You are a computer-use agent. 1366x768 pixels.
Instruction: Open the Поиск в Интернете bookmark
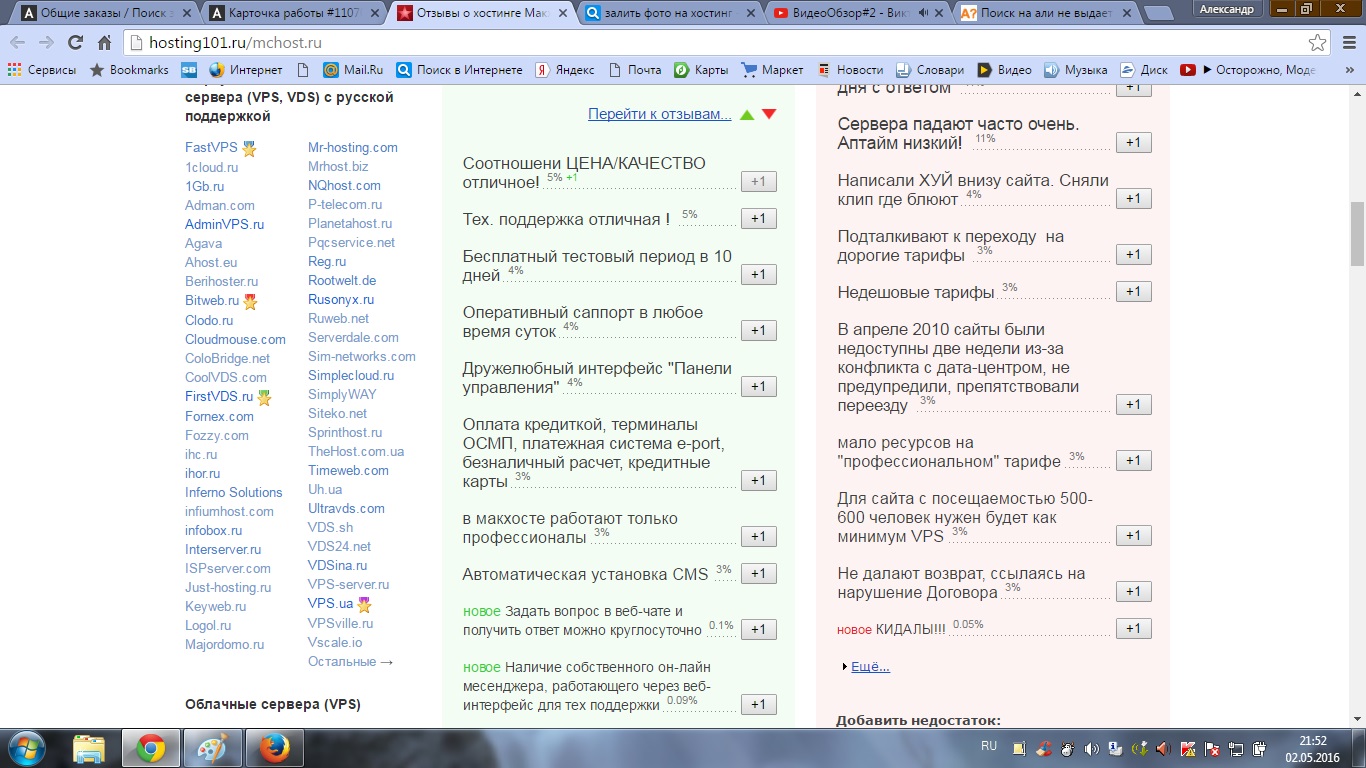(459, 70)
